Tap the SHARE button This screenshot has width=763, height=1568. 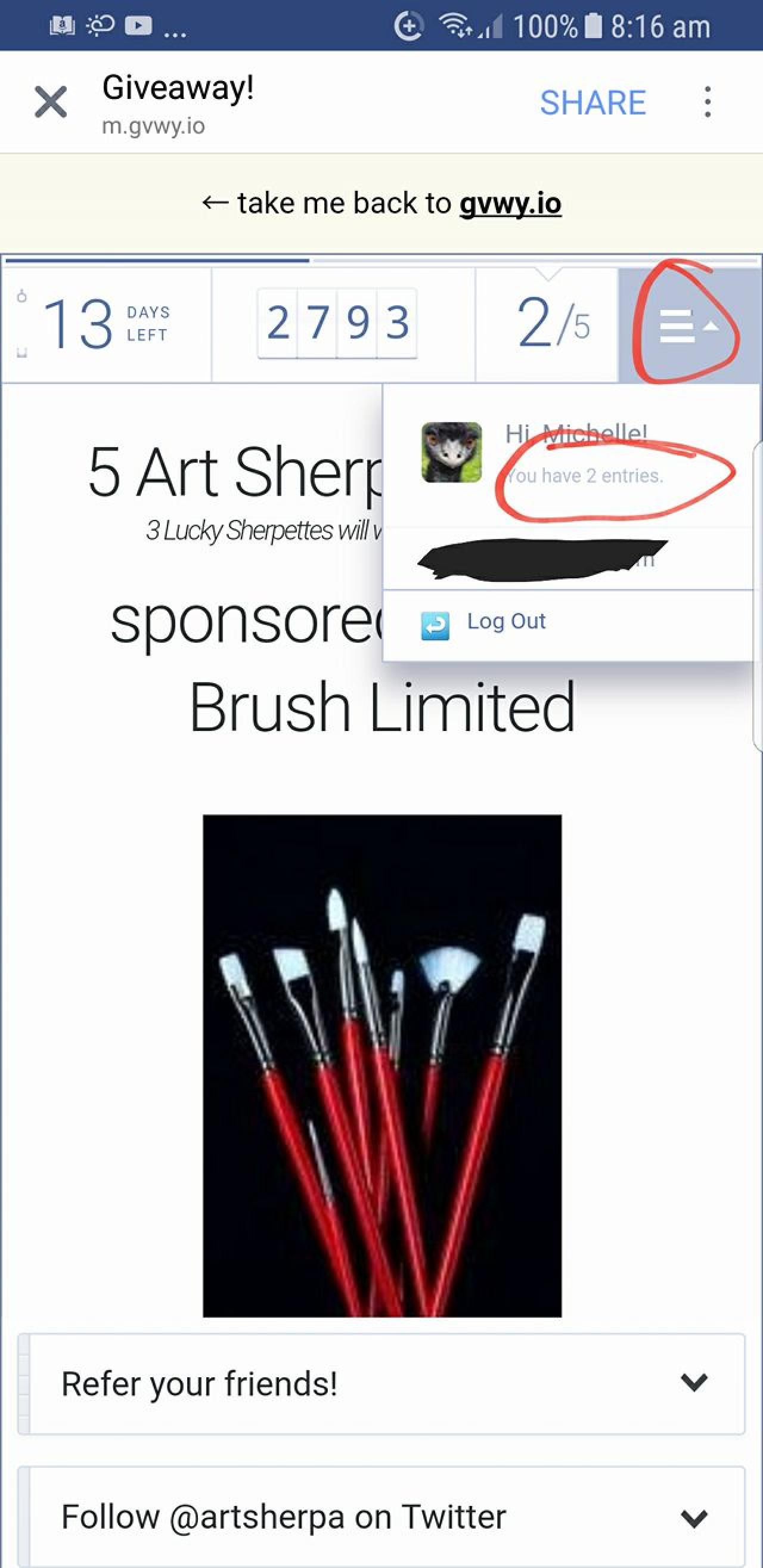point(593,103)
